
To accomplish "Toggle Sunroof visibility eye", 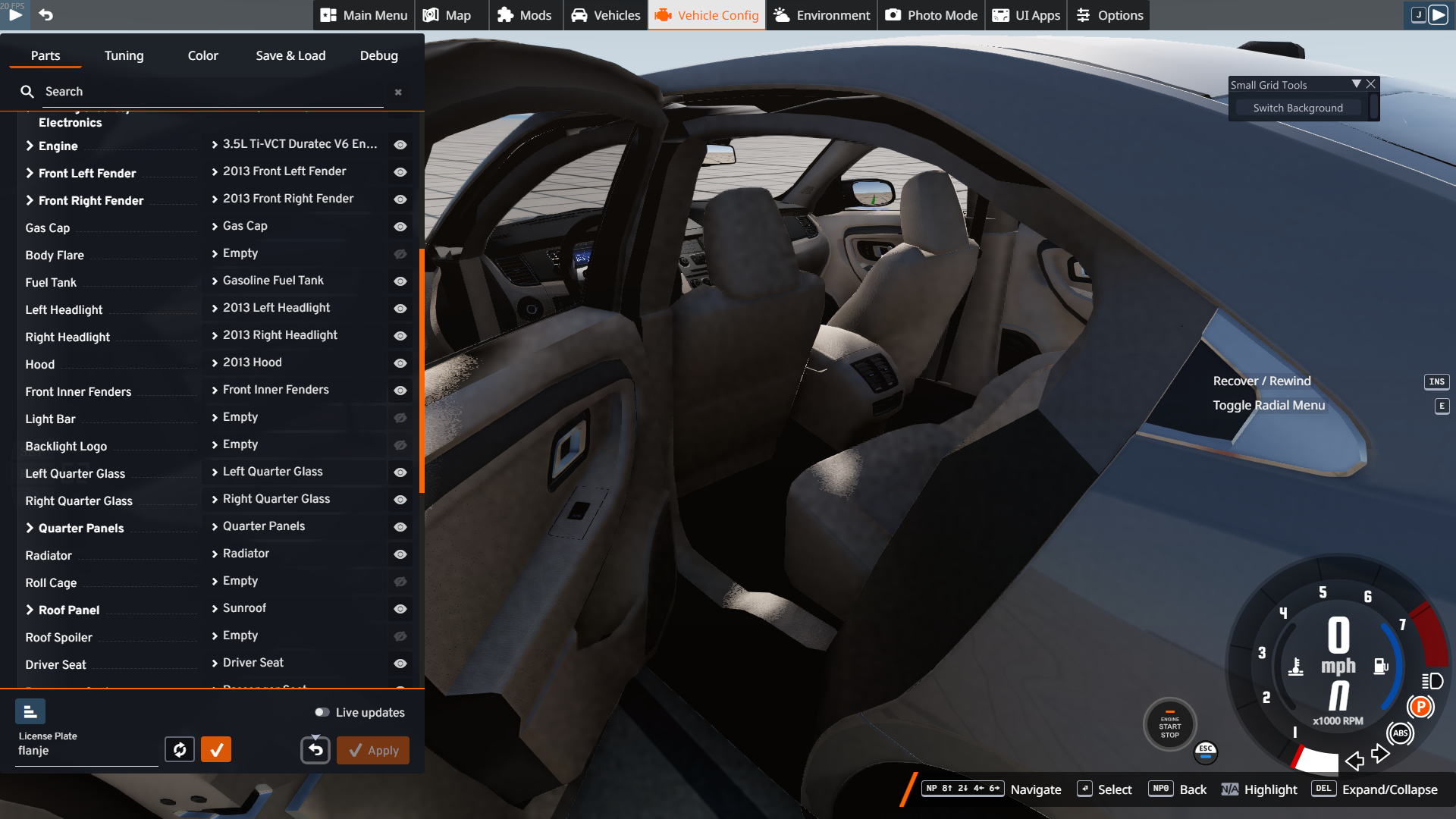I will (400, 609).
